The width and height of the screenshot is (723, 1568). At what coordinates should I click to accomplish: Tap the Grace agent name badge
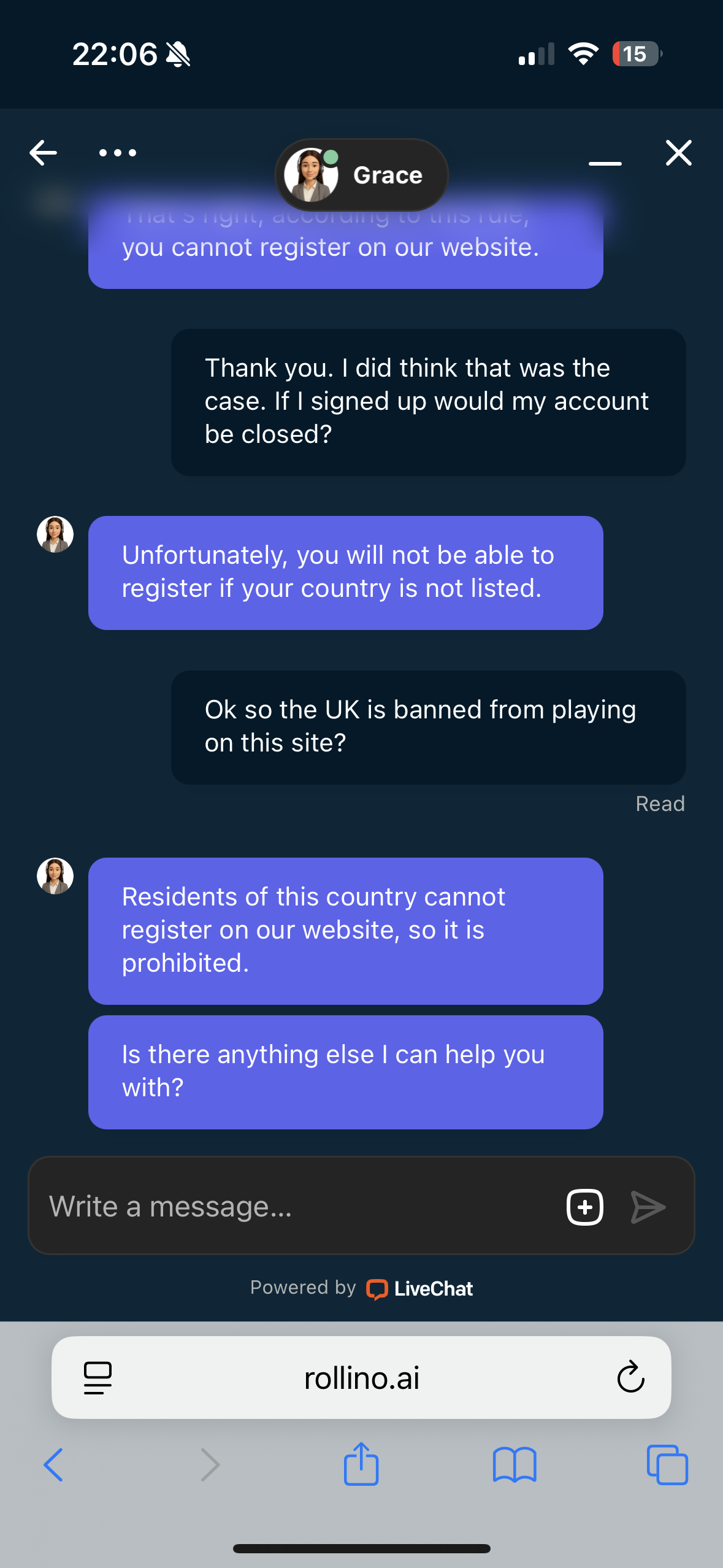coord(362,175)
